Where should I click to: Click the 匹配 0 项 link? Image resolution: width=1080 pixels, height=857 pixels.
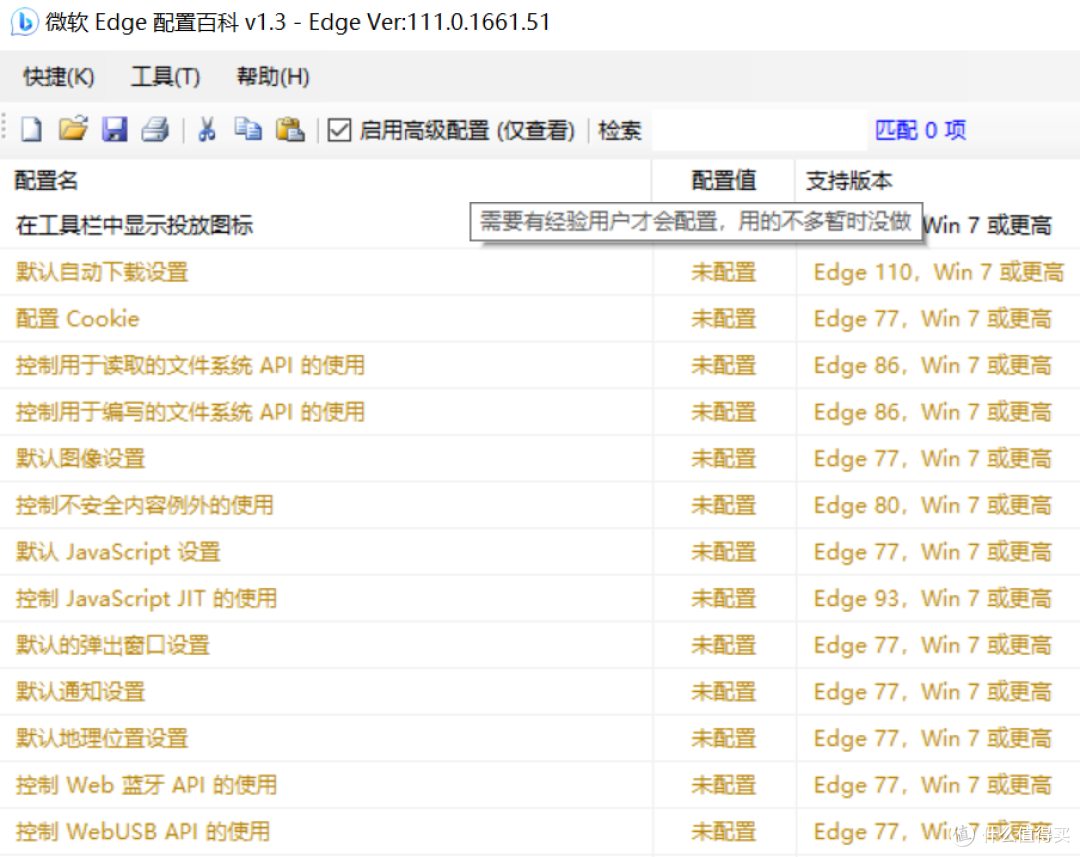920,130
